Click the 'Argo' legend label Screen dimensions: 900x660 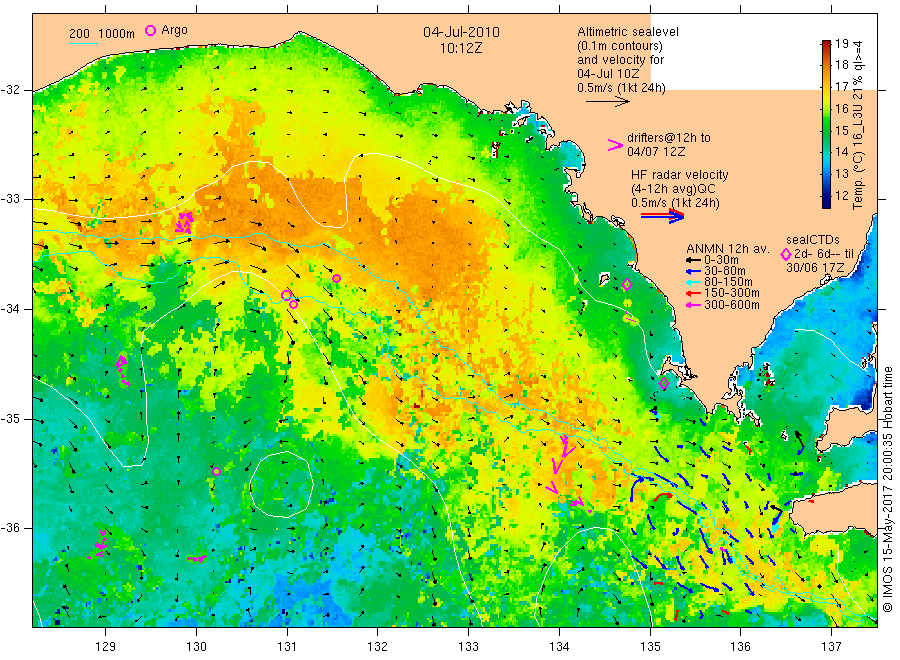[174, 30]
